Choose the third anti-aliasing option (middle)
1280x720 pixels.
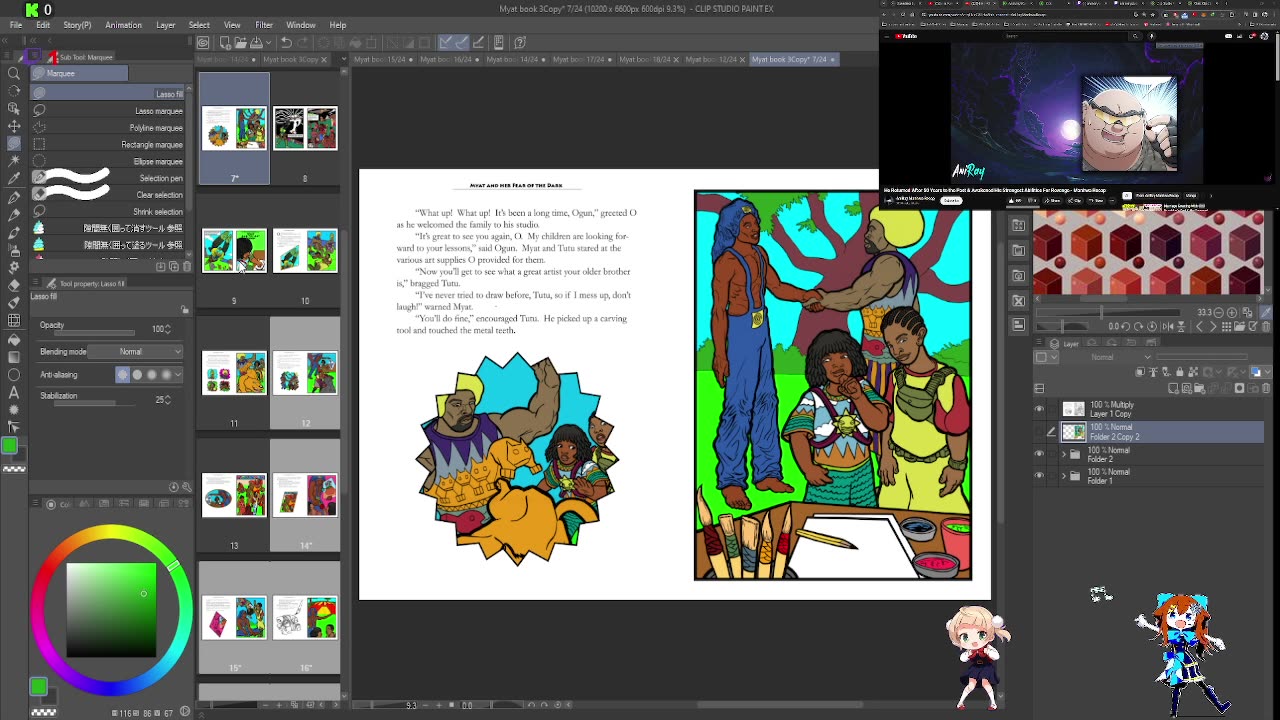(x=152, y=374)
